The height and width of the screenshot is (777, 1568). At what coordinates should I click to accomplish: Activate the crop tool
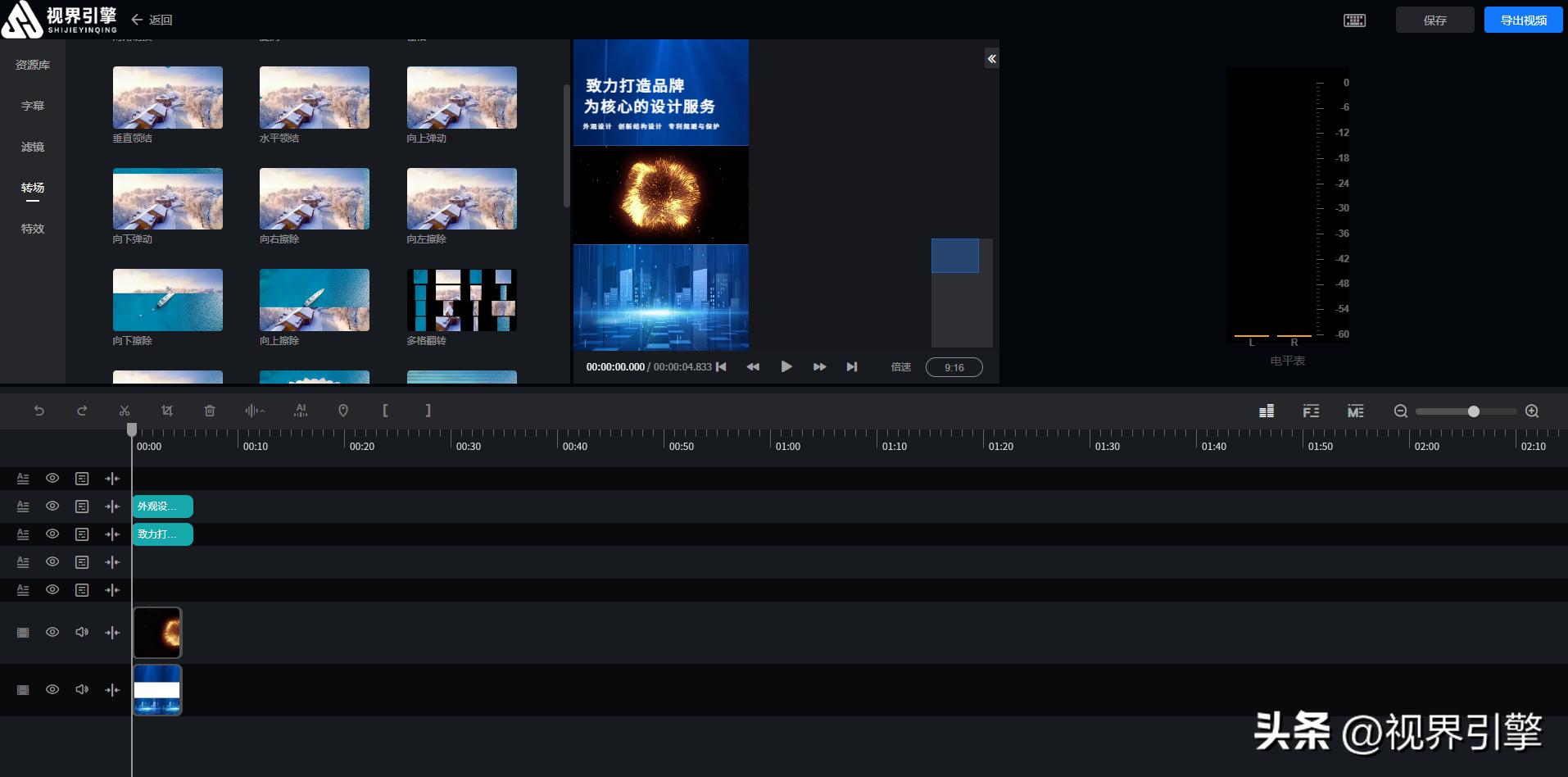click(167, 411)
